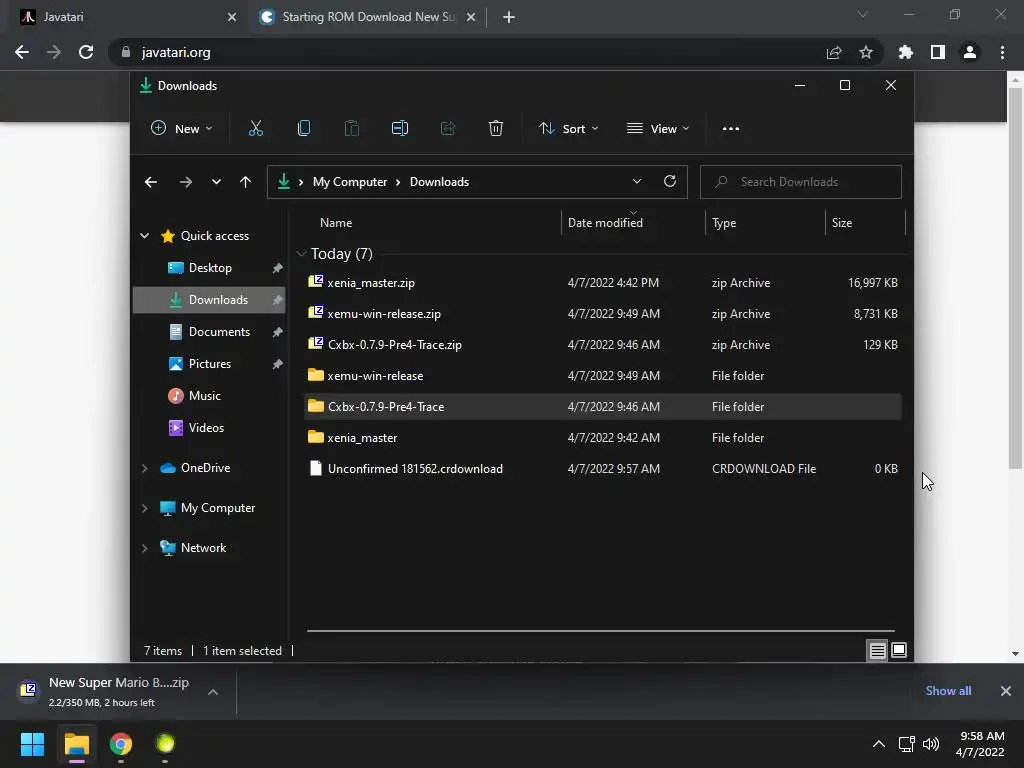Viewport: 1024px width, 768px height.
Task: Click the Paste clipboard icon
Action: click(351, 129)
